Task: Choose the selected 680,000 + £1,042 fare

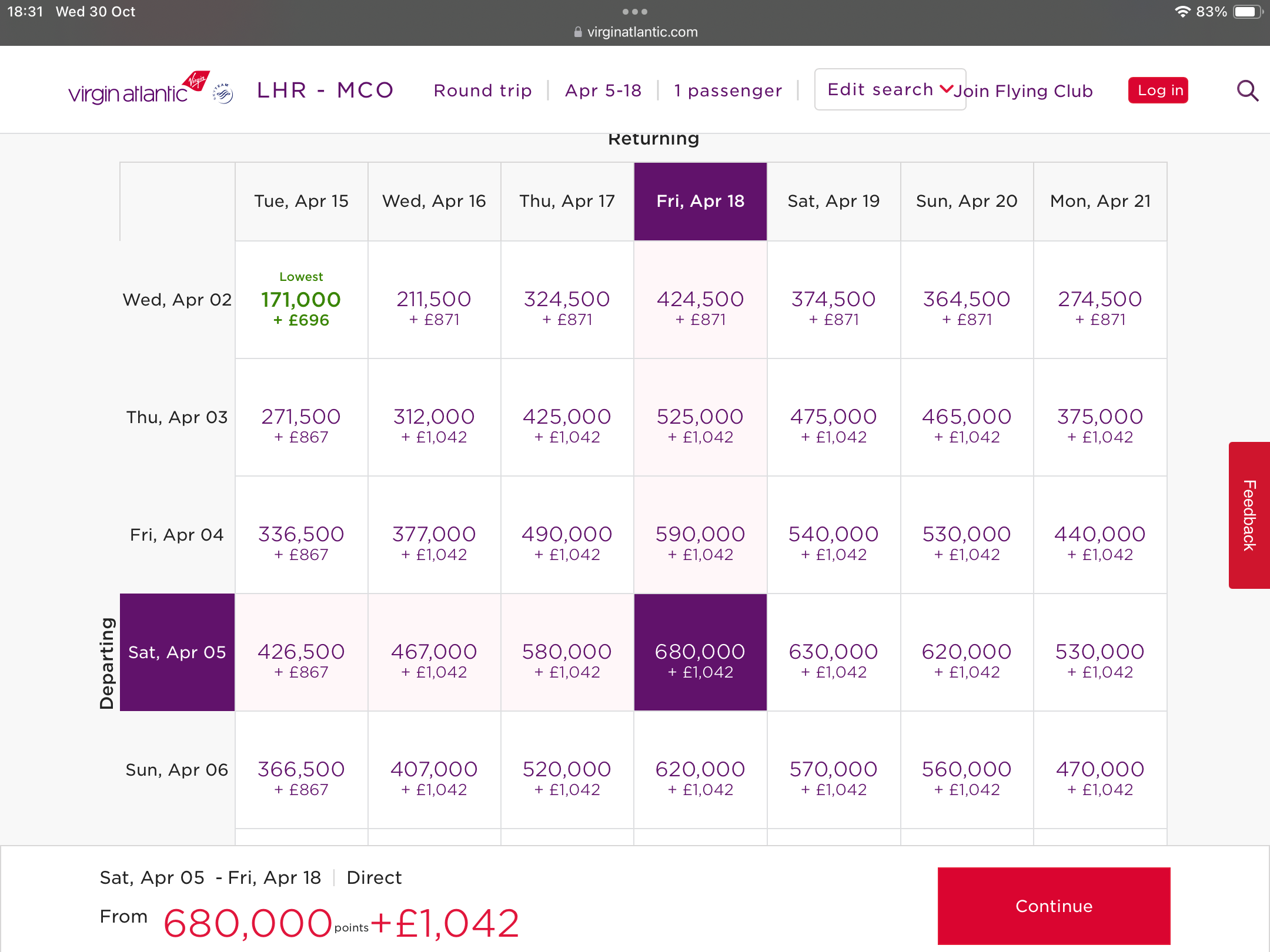Action: point(700,652)
